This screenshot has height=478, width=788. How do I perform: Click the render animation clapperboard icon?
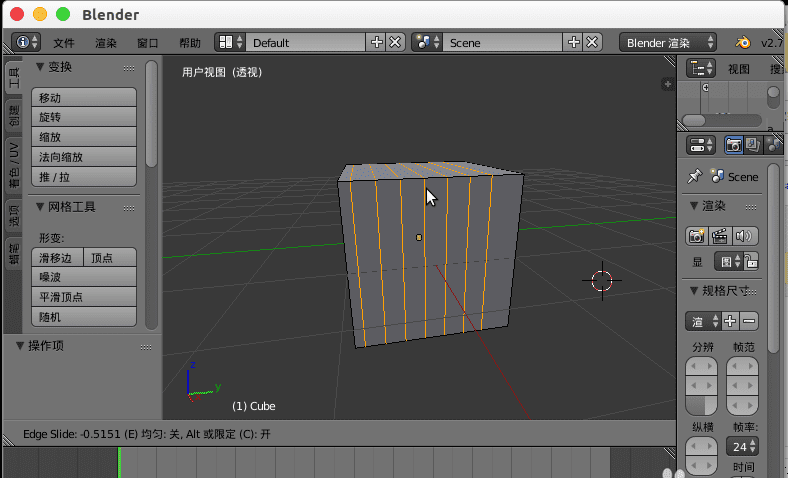point(719,236)
